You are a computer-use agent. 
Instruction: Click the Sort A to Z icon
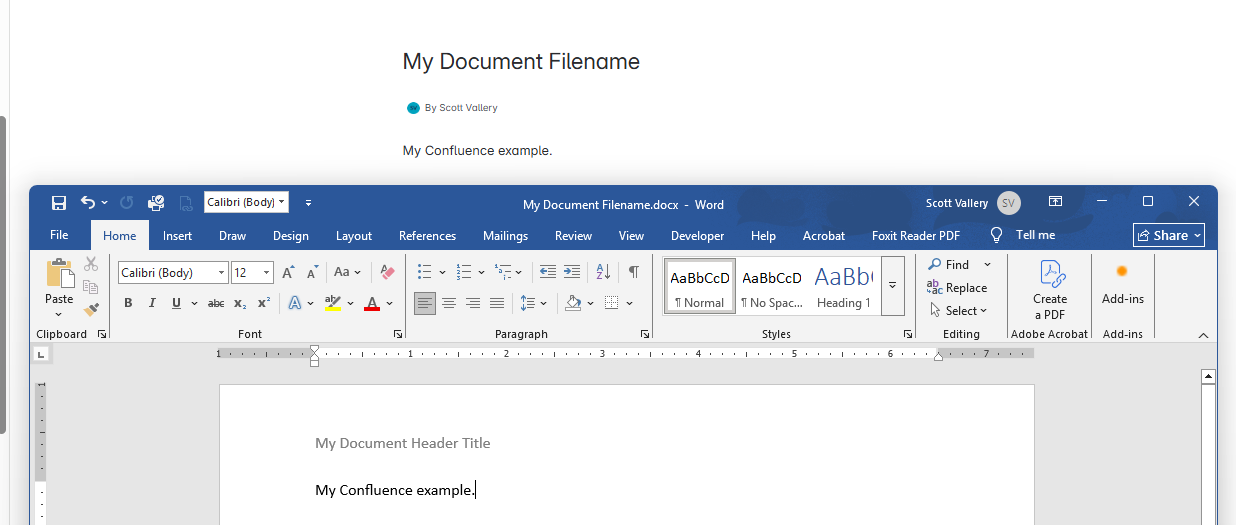coord(603,272)
